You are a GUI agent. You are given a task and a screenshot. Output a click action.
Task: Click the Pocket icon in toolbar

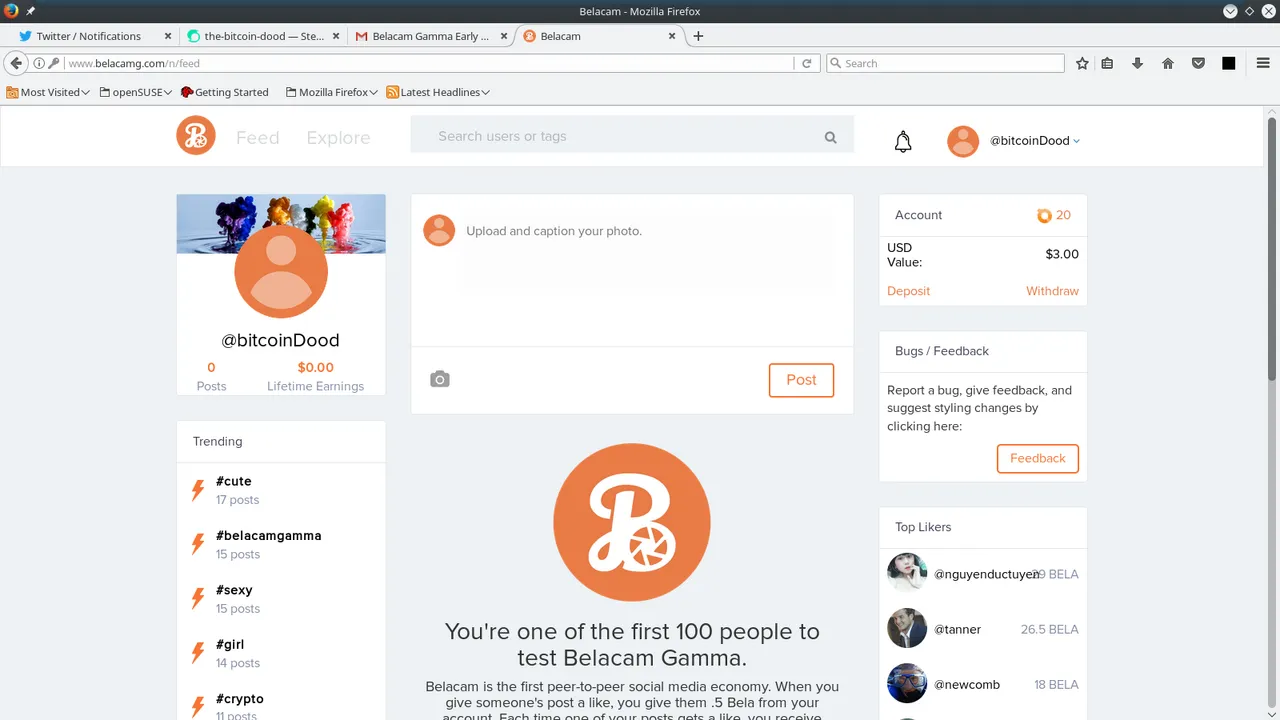(x=1198, y=63)
